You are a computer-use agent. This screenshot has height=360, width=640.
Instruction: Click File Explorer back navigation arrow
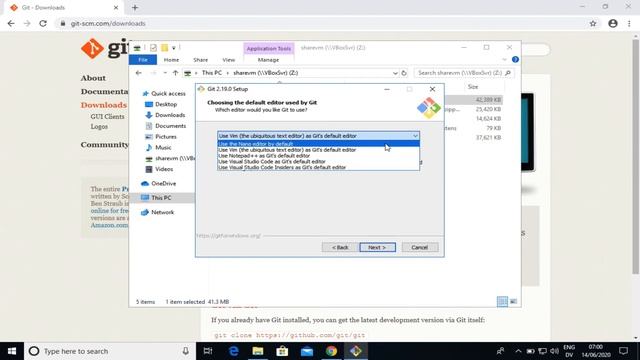[x=139, y=73]
